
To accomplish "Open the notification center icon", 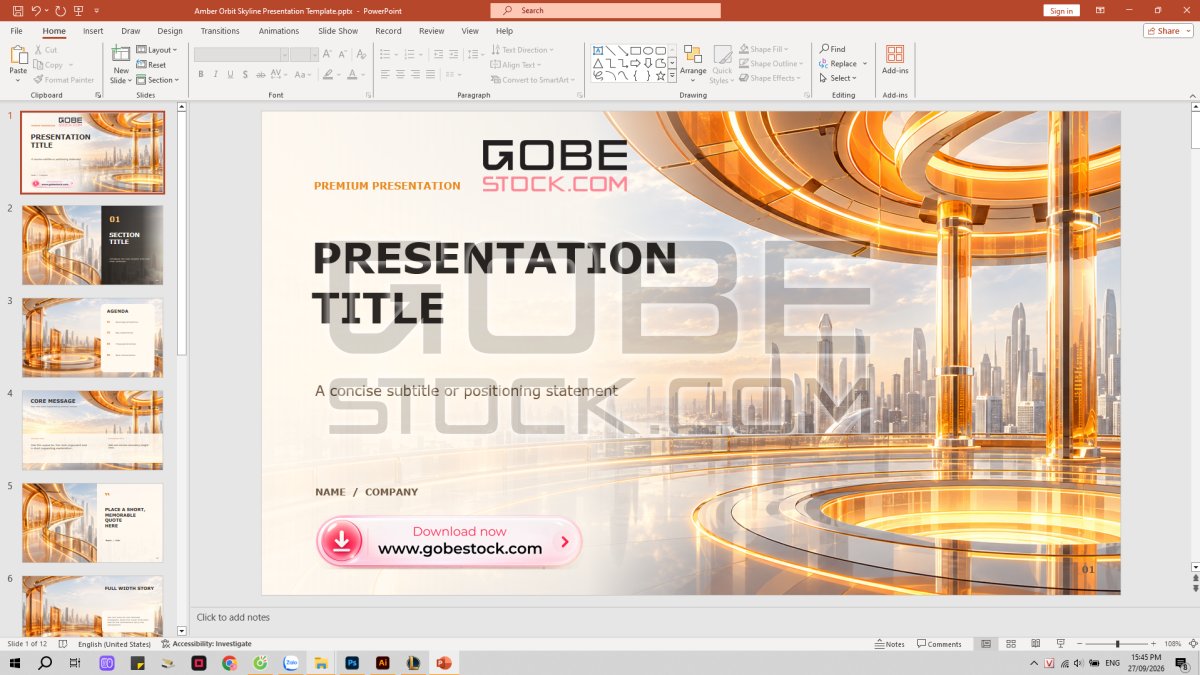I will click(1182, 663).
